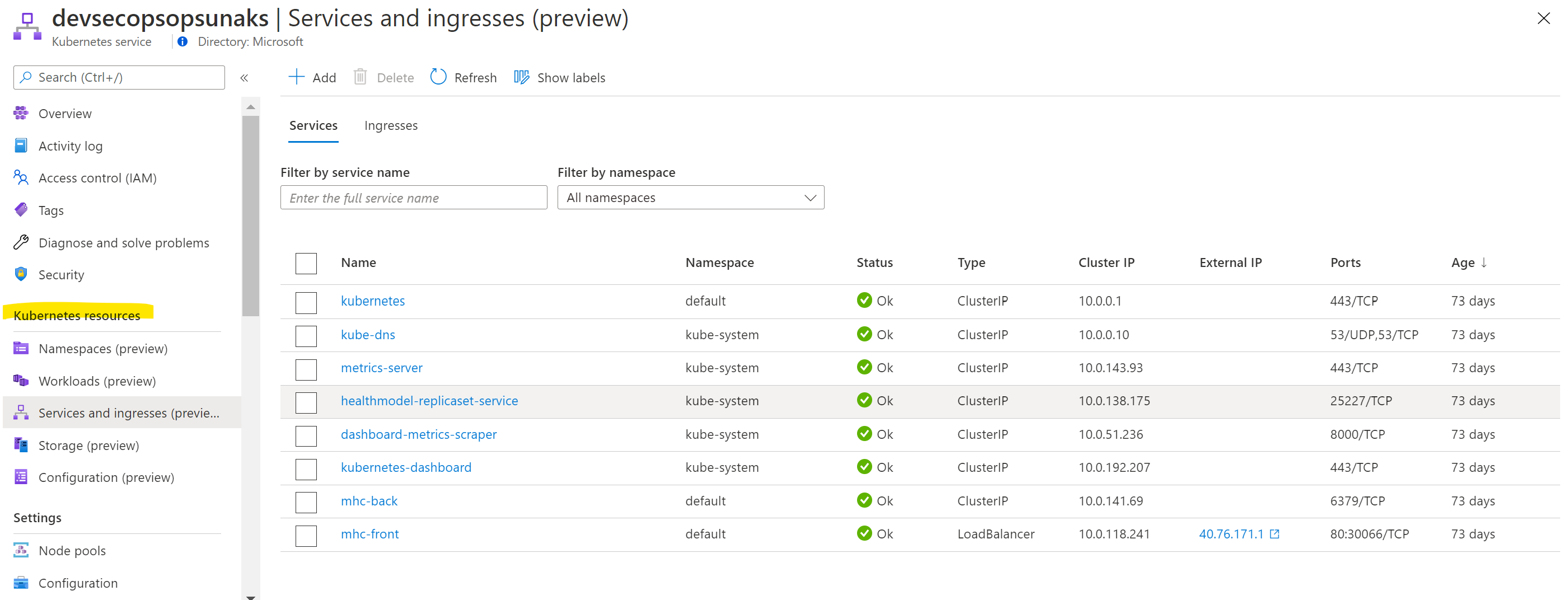Open the kube-dns service link
This screenshot has width=1568, height=600.
pyautogui.click(x=368, y=334)
